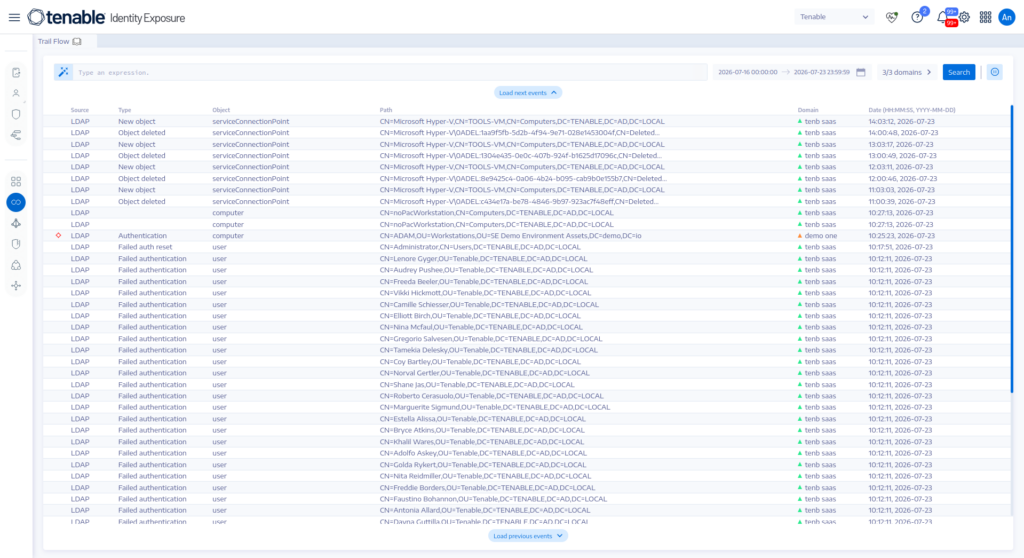Viewport: 1024px width, 558px height.
Task: Open the New object event at 14:03:12
Action: click(526, 122)
